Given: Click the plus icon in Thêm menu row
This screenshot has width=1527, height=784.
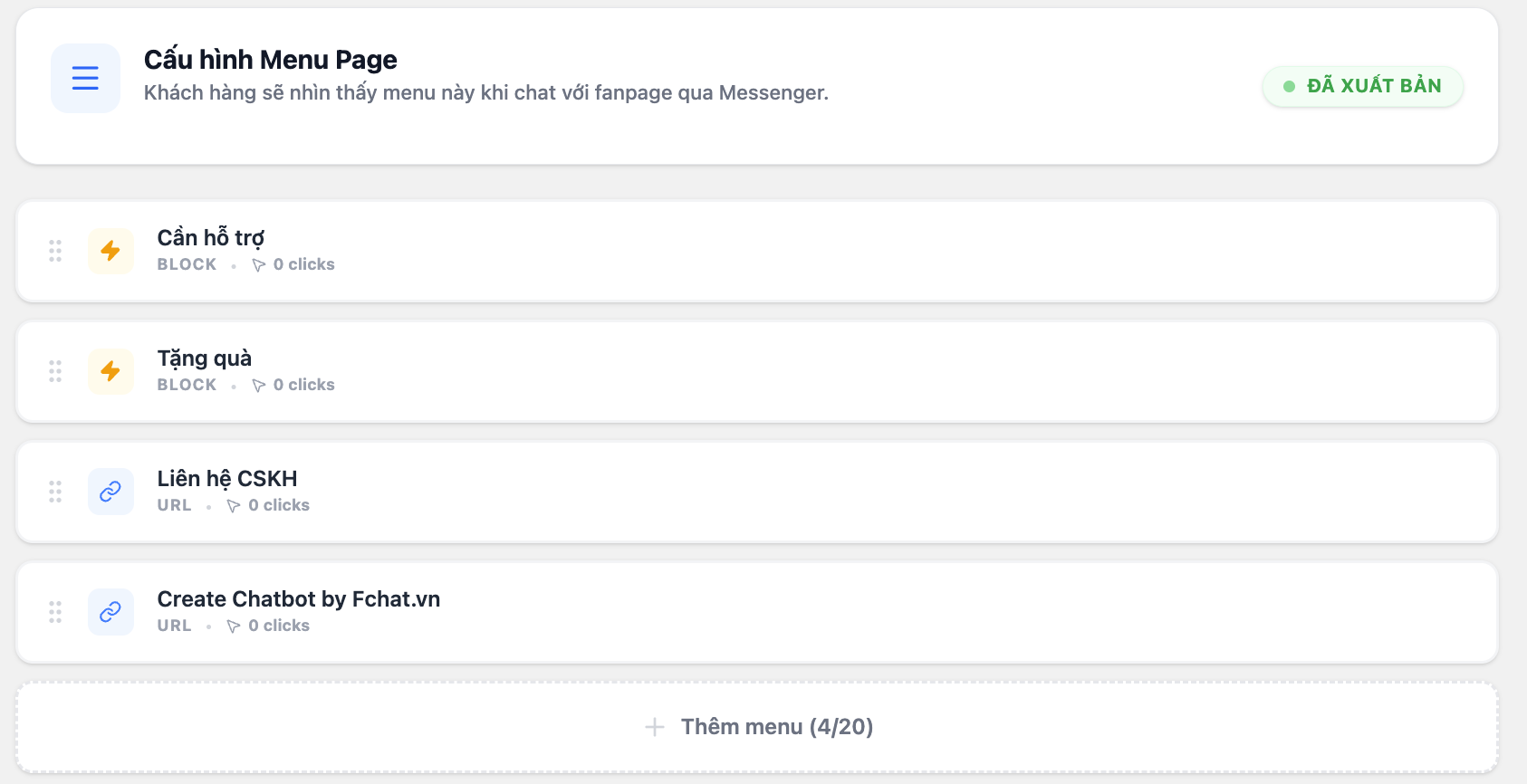Looking at the screenshot, I should tap(653, 726).
